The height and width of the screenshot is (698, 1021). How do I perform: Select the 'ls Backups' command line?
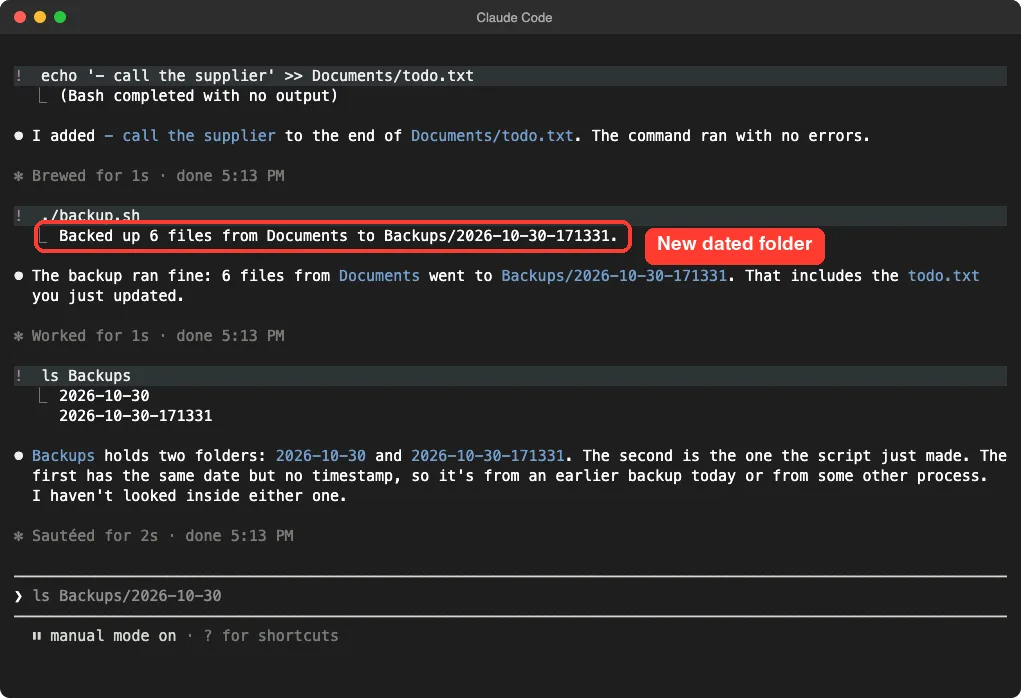point(510,376)
